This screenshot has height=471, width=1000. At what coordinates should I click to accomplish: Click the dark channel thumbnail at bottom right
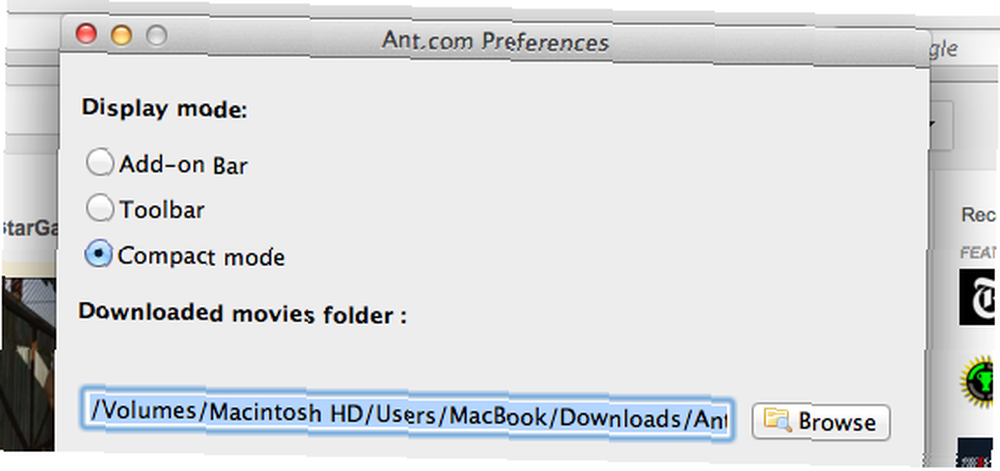tap(976, 453)
